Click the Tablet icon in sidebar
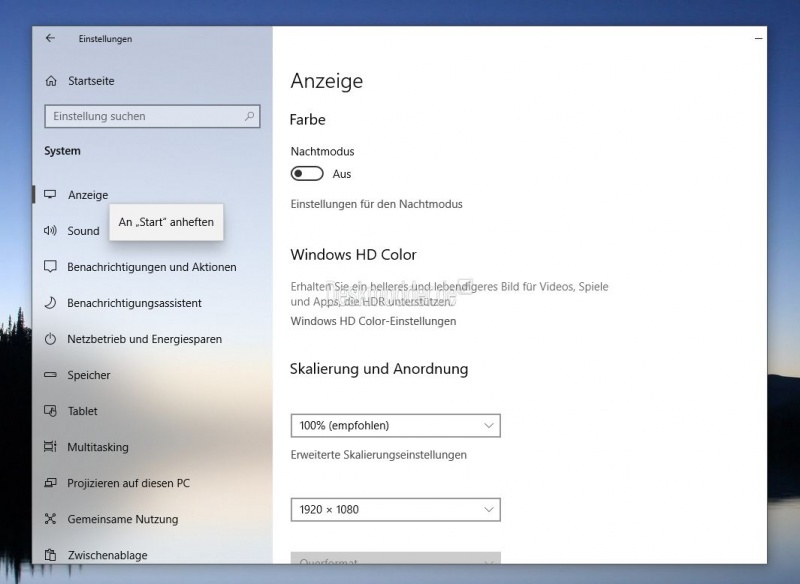Screen dimensions: 800x584 [50, 411]
